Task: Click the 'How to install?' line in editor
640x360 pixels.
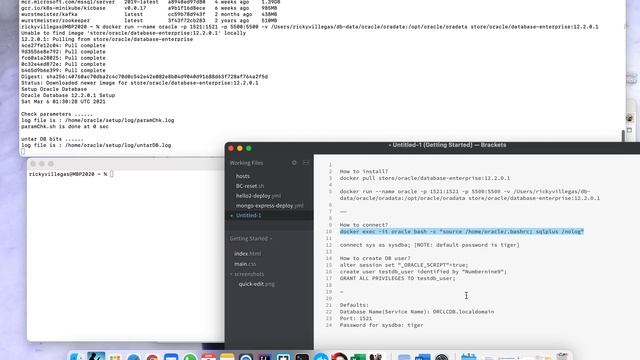Action: [x=364, y=171]
